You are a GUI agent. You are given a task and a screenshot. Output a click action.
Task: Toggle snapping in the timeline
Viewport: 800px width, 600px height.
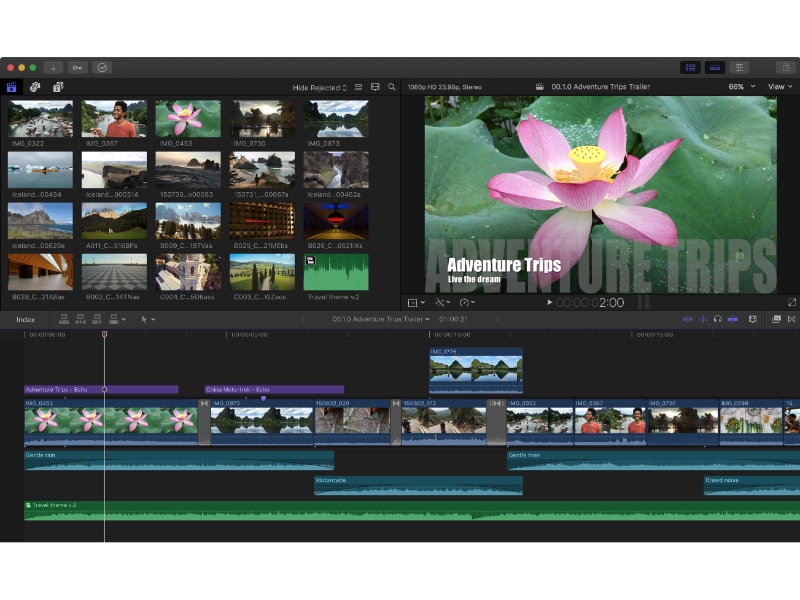tap(733, 319)
